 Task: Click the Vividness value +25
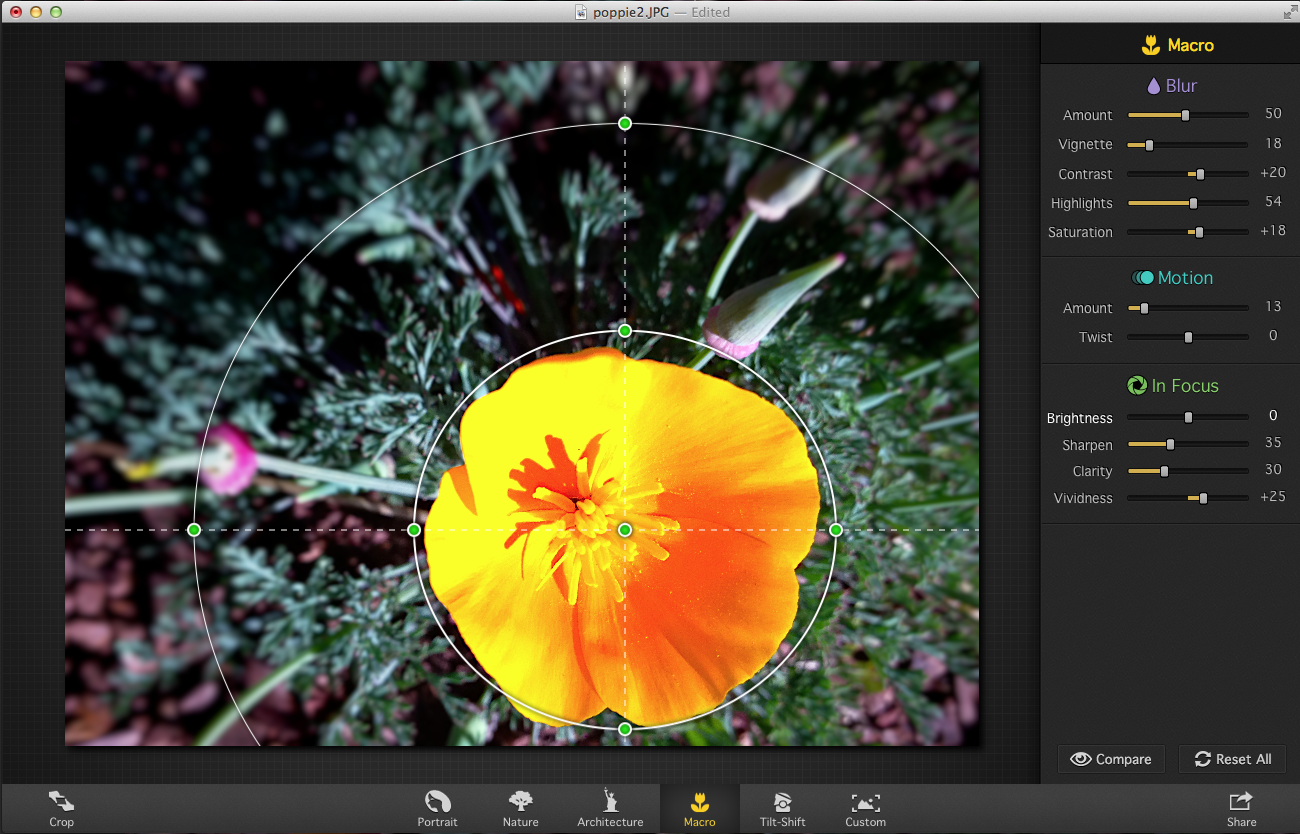point(1273,497)
